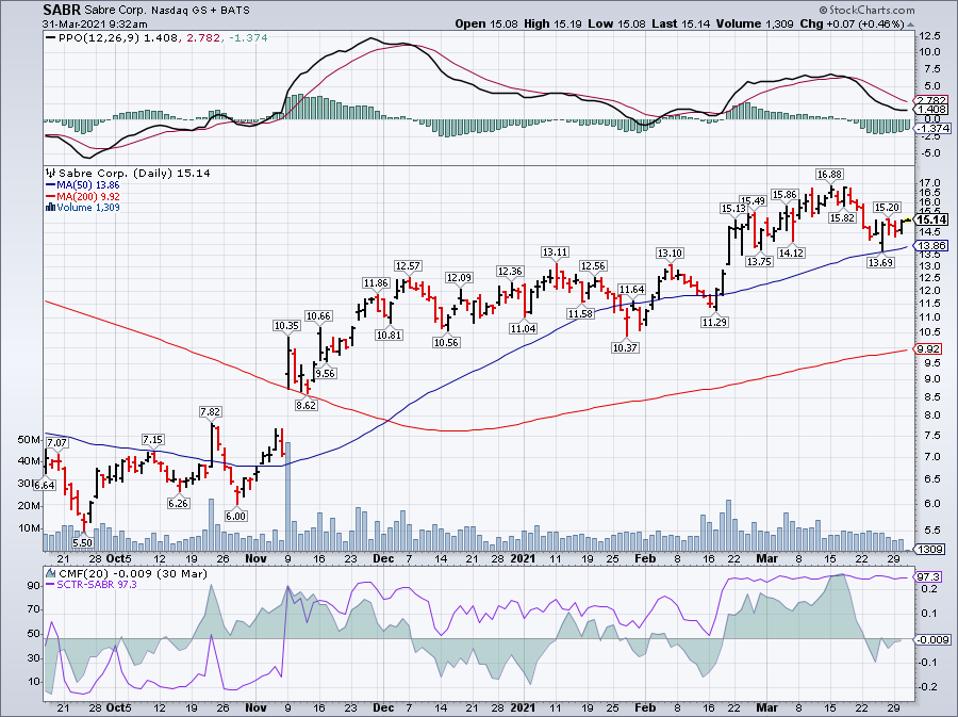Viewport: 958px width, 717px height.
Task: Click the SABR ticker symbol in the header
Action: [61, 10]
